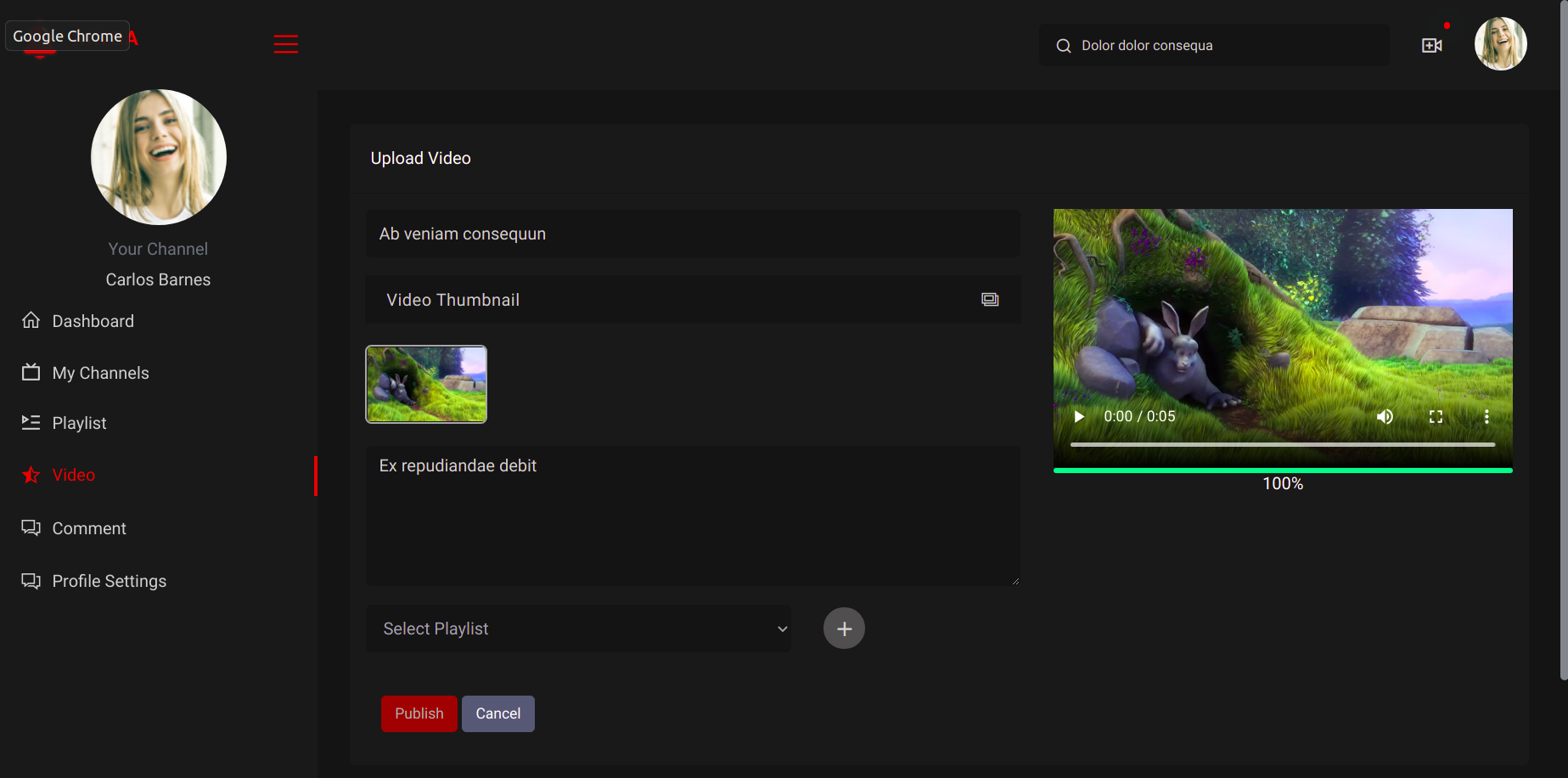Click the thumbnail image picker icon
Screen dimensions: 1568x778
990,300
